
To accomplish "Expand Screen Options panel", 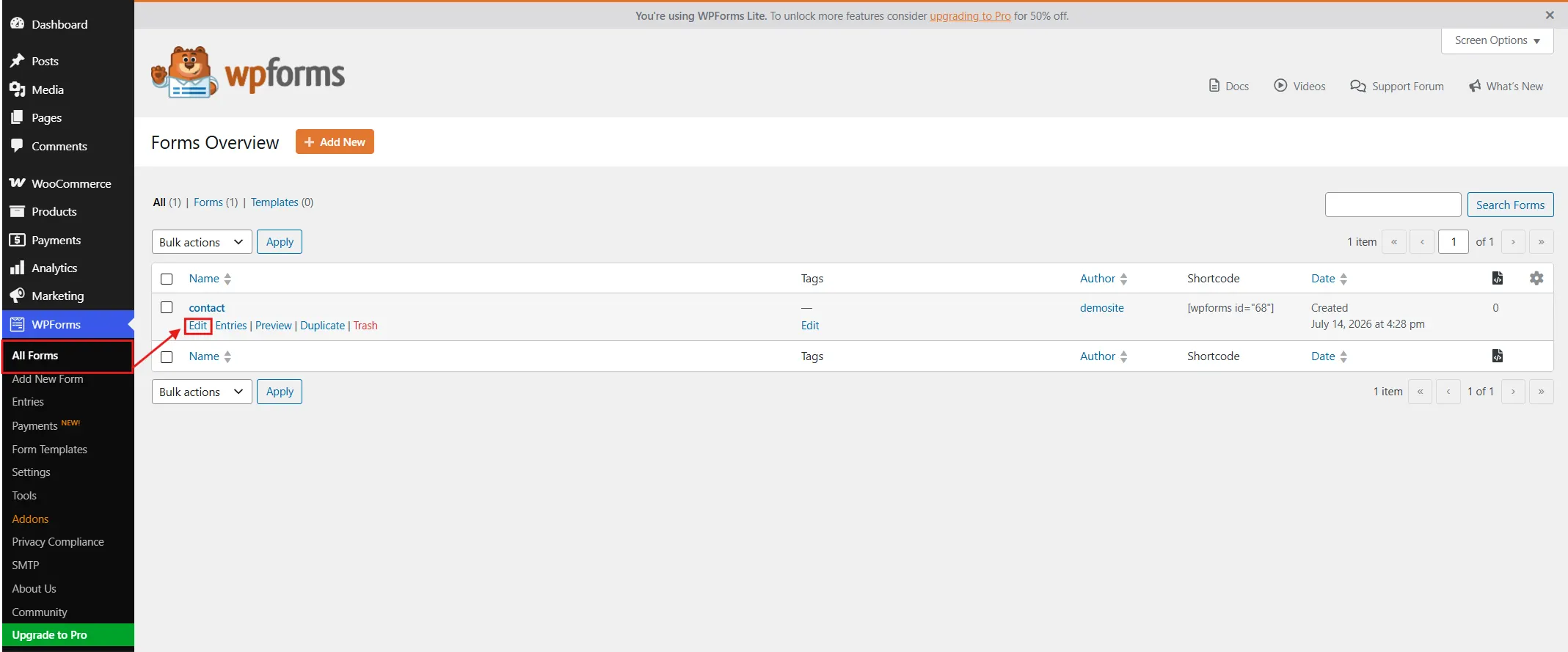I will [1498, 40].
